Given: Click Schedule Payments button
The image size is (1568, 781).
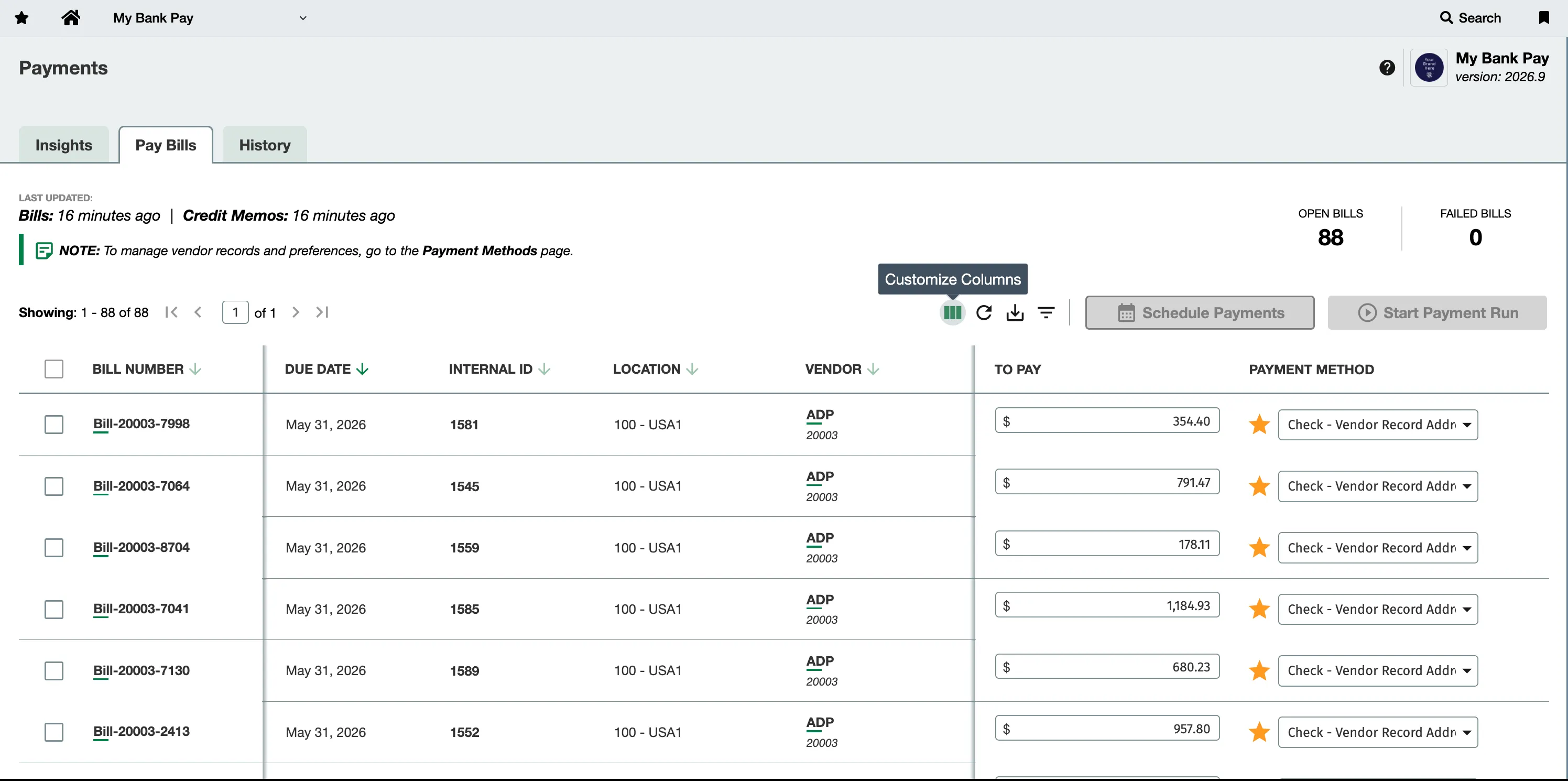Looking at the screenshot, I should pyautogui.click(x=1200, y=313).
